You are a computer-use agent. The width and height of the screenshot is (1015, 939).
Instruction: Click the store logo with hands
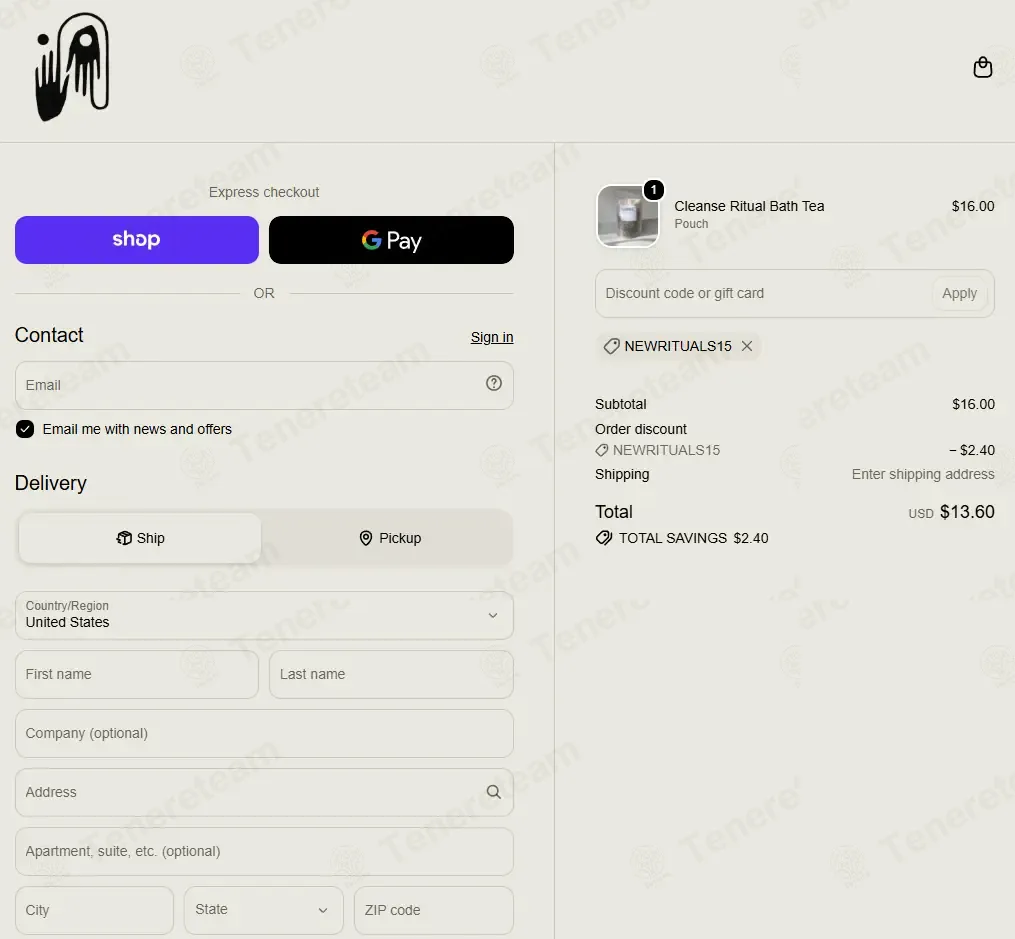(72, 67)
